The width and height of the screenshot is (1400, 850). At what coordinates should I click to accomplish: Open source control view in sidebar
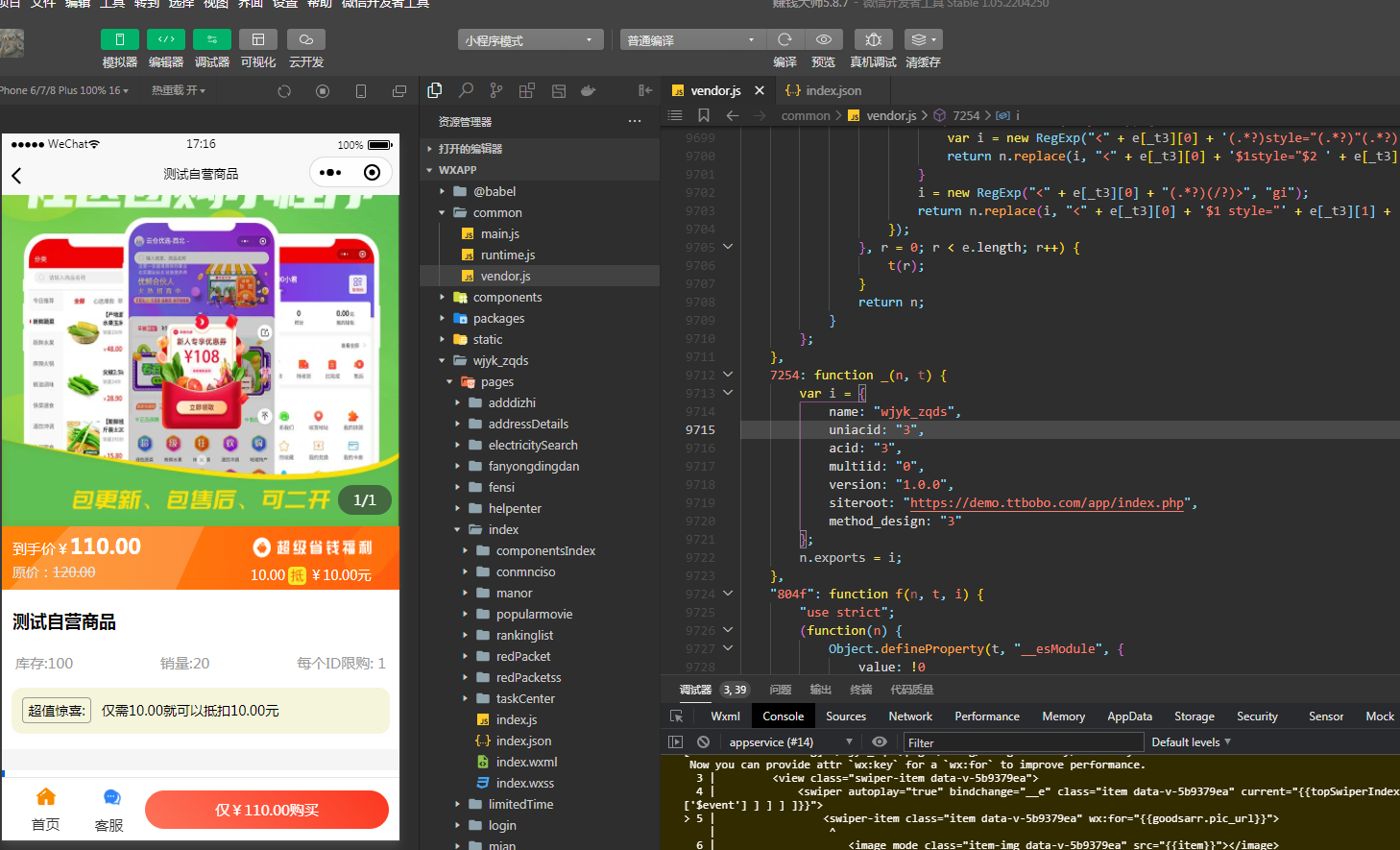[x=496, y=89]
